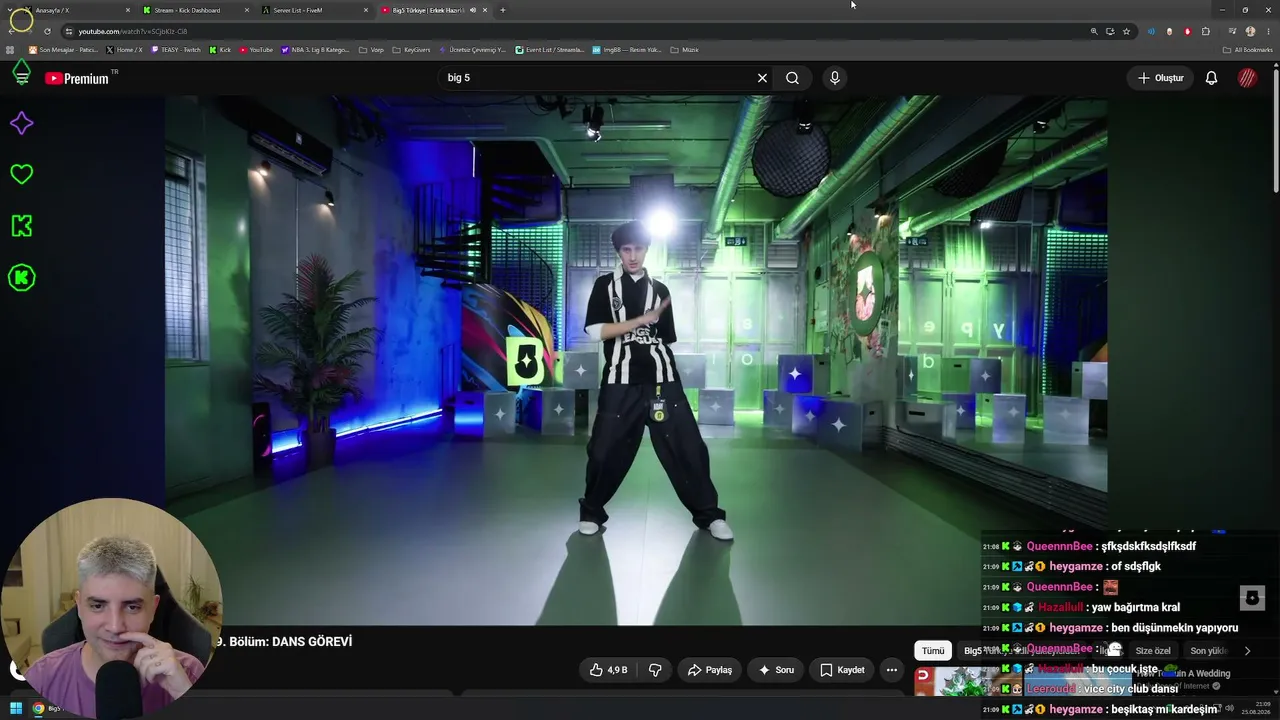Select the Tümü filter chip
The height and width of the screenshot is (720, 1280).
click(x=933, y=651)
